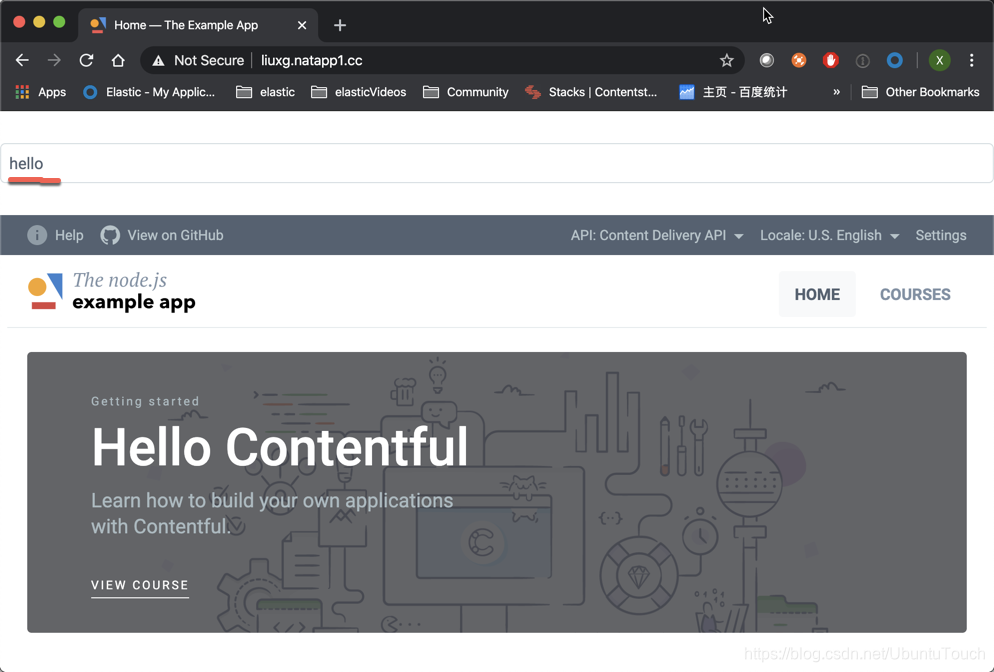The width and height of the screenshot is (994, 672).
Task: Close the window with the red button
Action: (19, 22)
